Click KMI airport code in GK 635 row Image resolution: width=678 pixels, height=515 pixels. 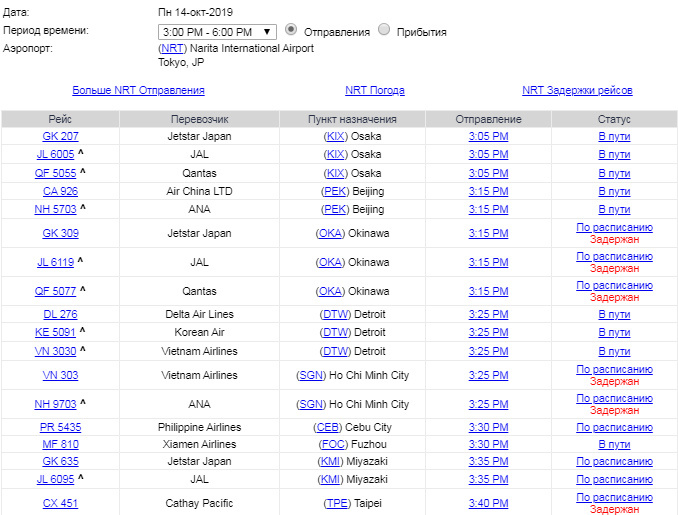click(x=330, y=461)
